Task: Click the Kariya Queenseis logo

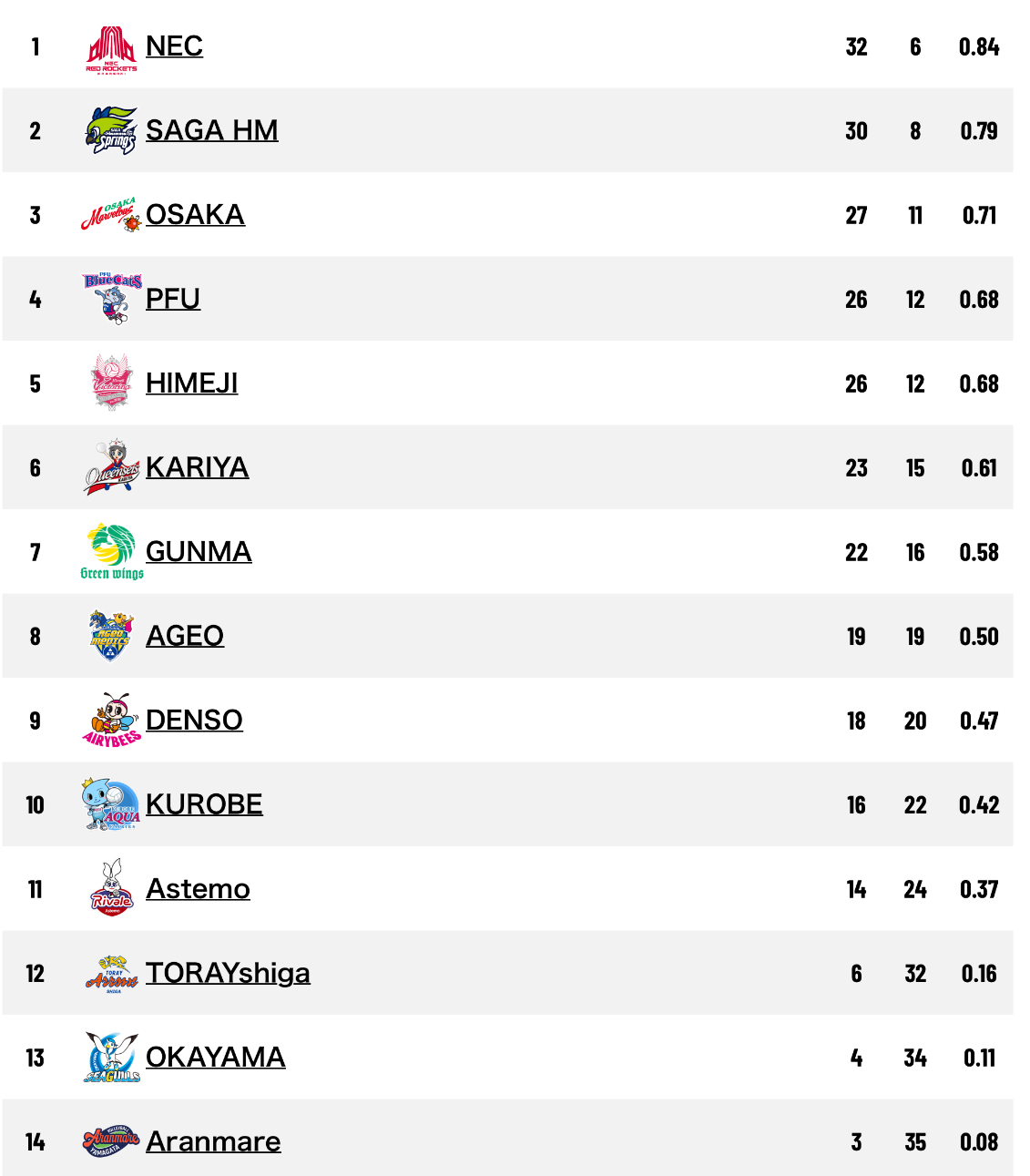Action: pyautogui.click(x=112, y=468)
